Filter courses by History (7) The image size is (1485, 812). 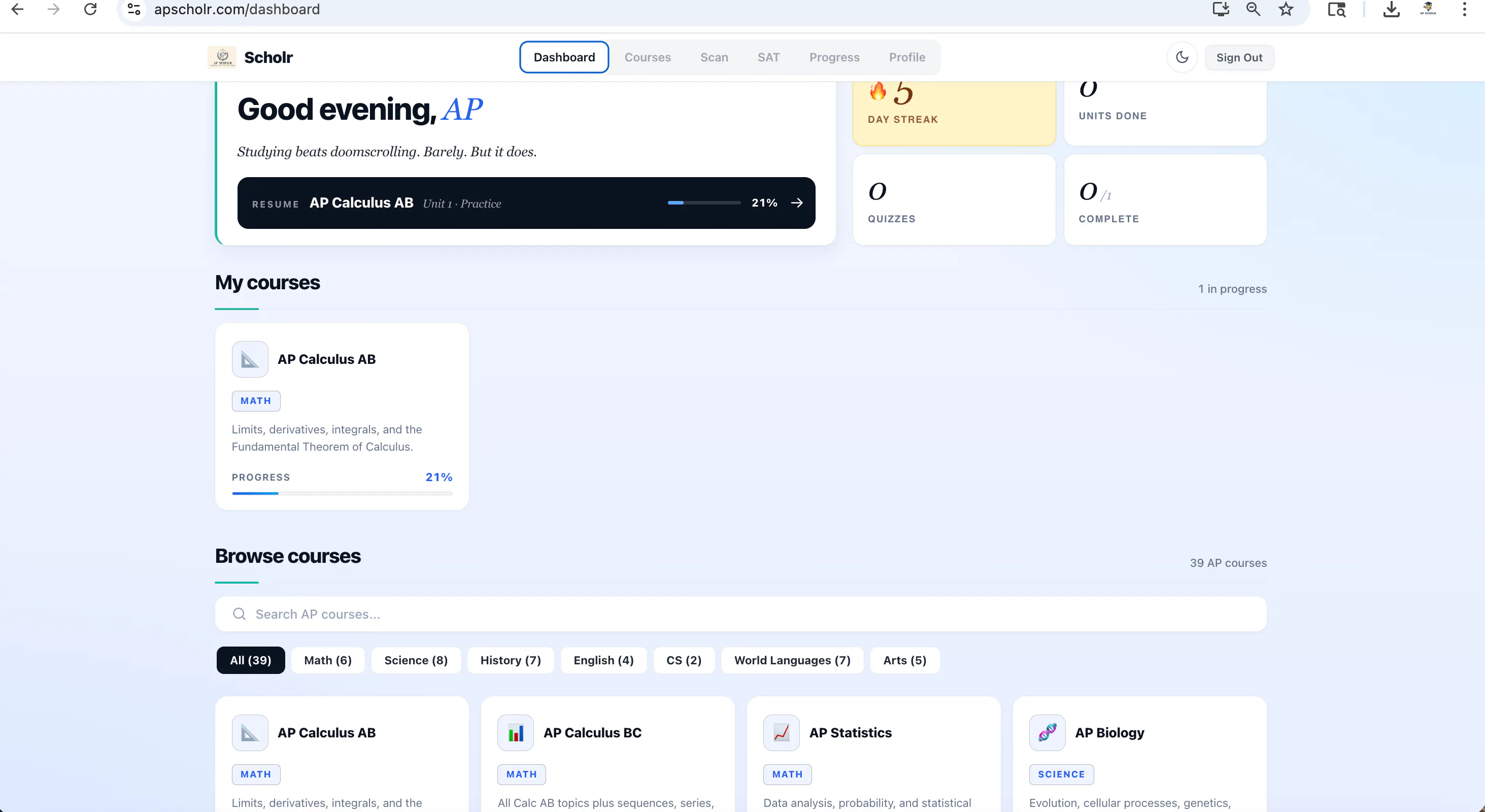[x=511, y=660]
